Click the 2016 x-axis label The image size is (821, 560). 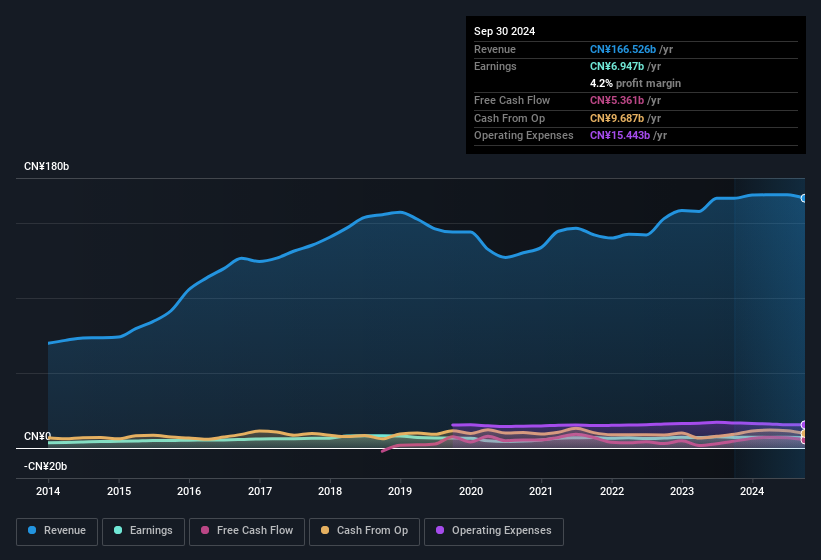click(189, 491)
